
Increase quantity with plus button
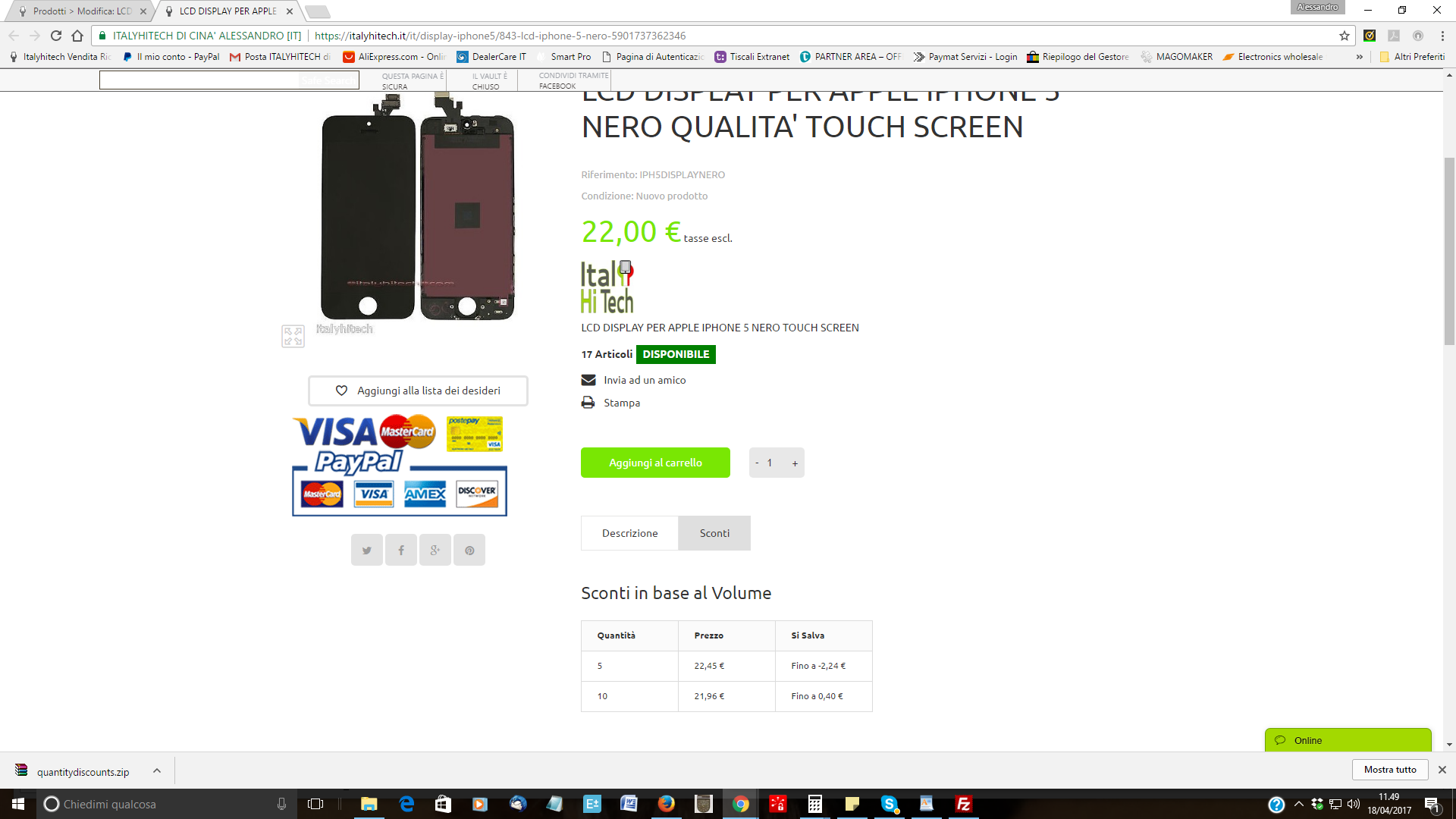795,463
